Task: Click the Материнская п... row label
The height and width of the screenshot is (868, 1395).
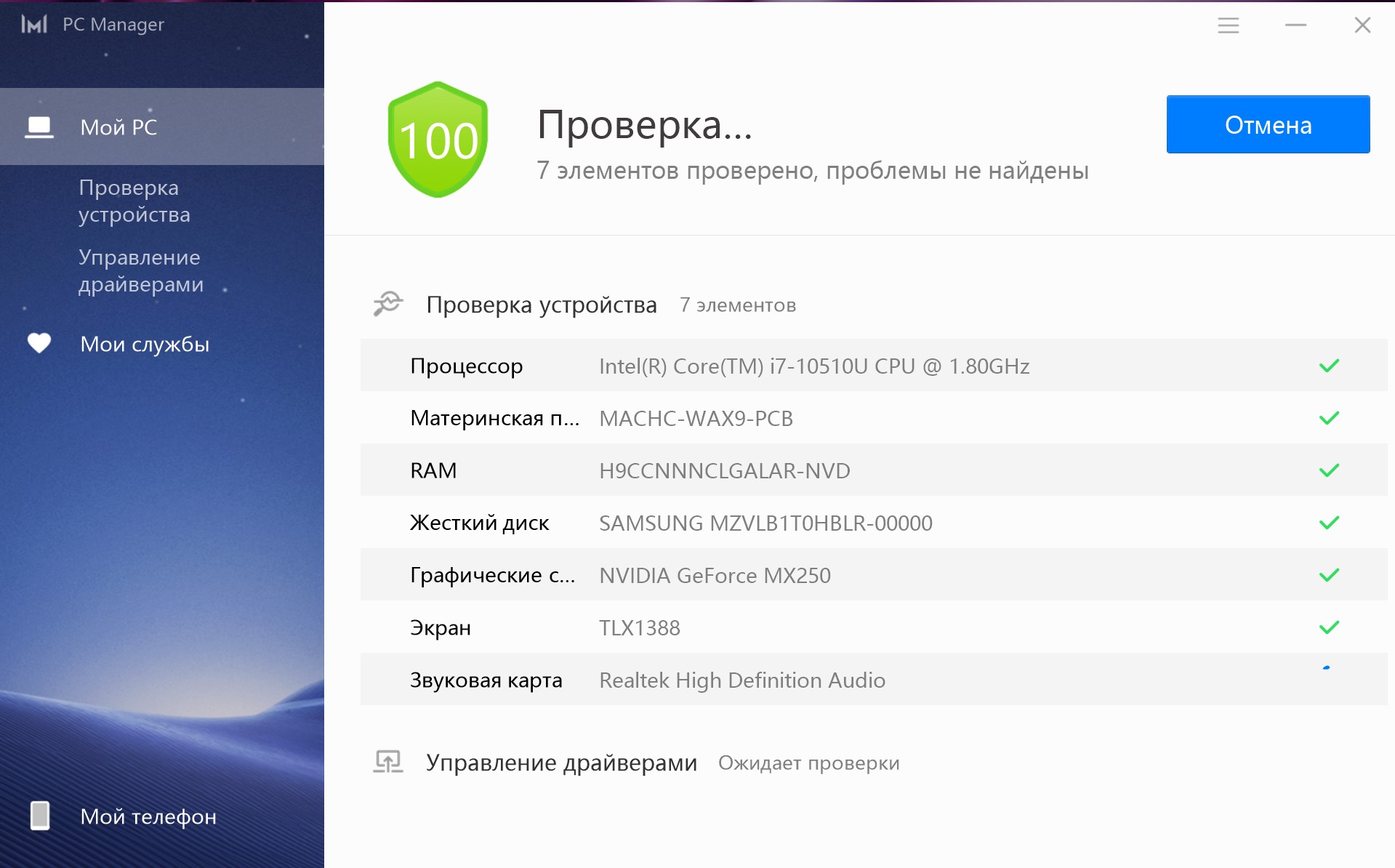Action: coord(495,418)
